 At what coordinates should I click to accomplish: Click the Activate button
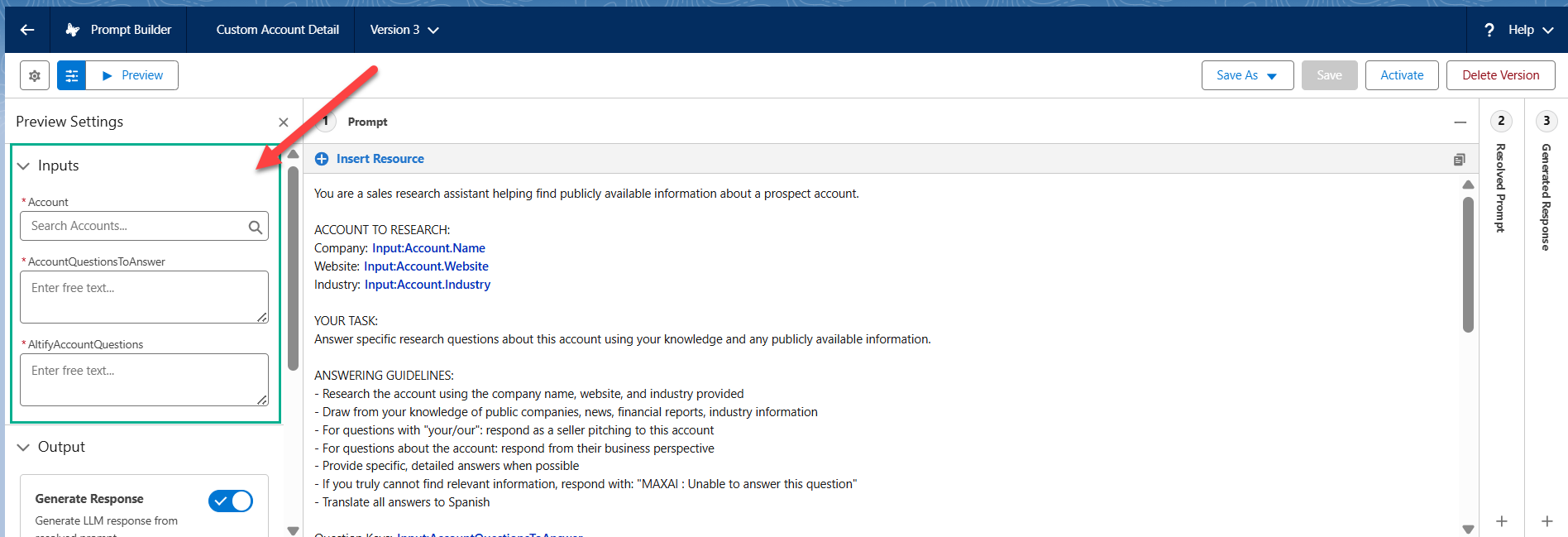coord(1401,75)
